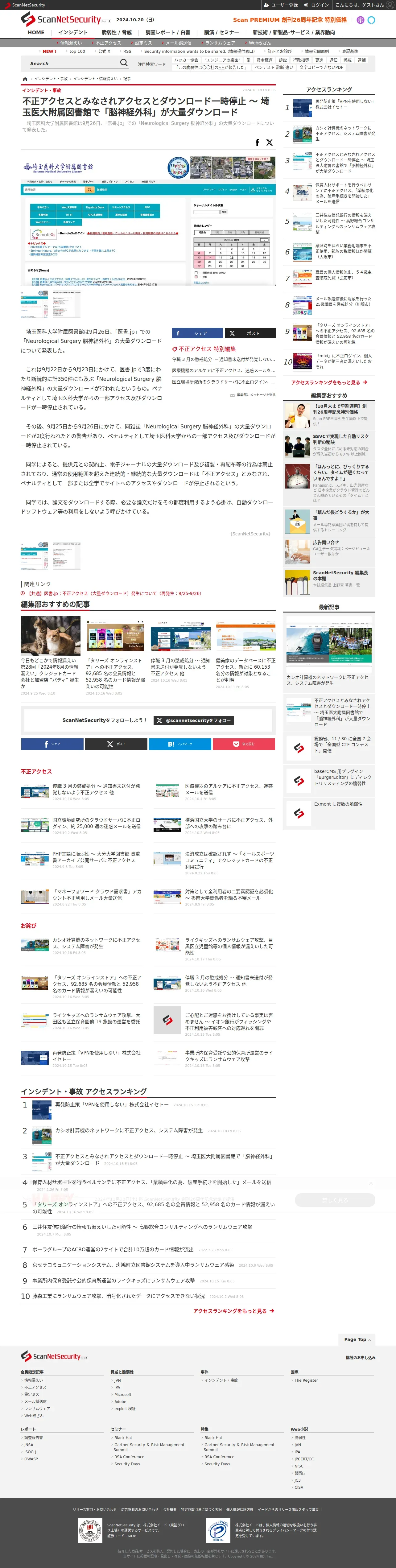Viewport: 396px width, 1568px height.
Task: Open the main article screenshot image
Action: pos(148,221)
